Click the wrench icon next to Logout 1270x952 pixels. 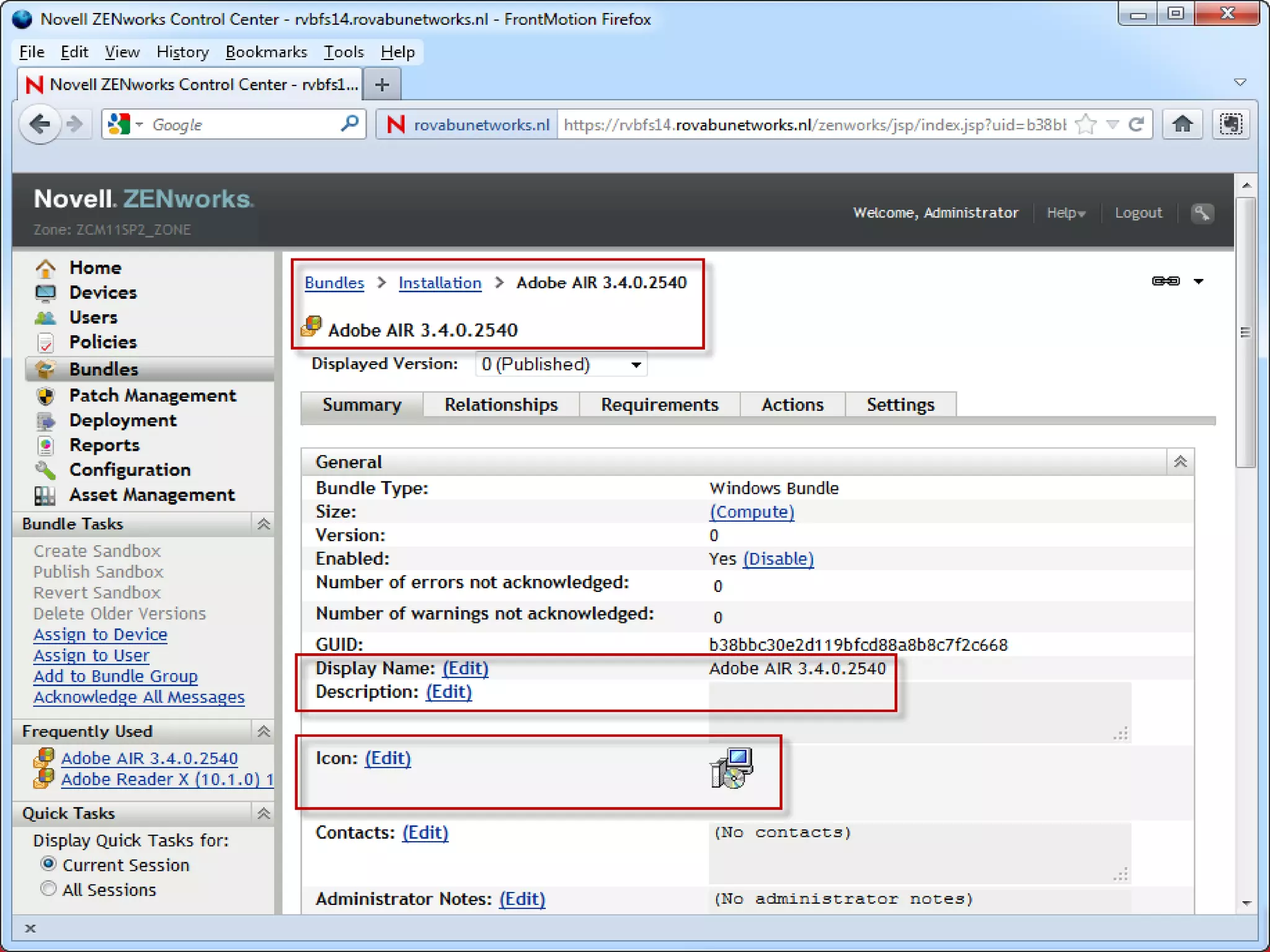(x=1202, y=213)
